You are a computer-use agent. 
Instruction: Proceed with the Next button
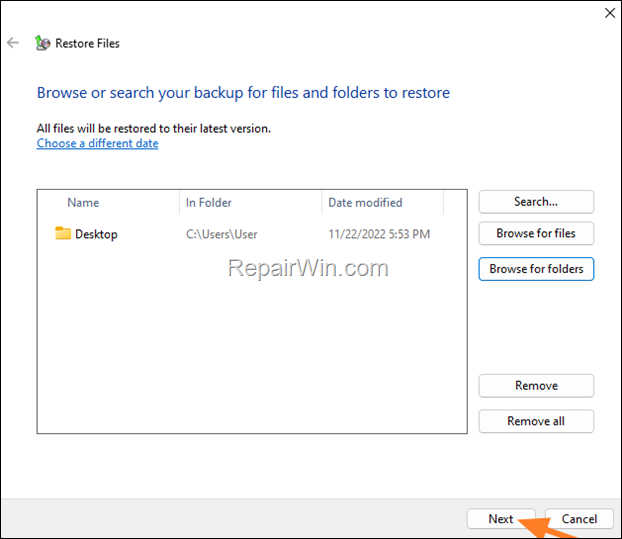(501, 519)
